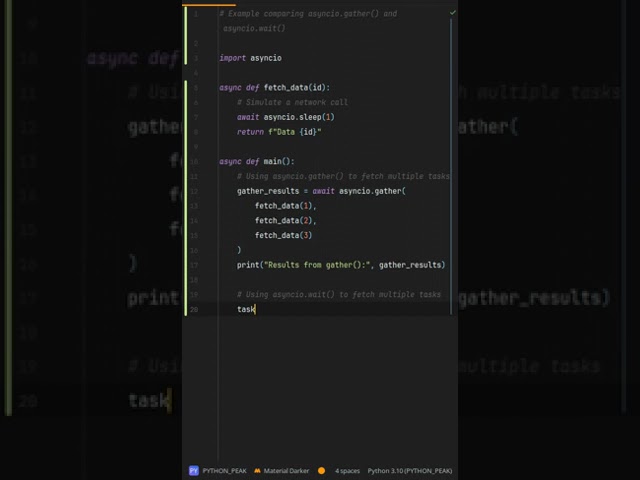Place cursor after the word task
The height and width of the screenshot is (480, 640).
[x=256, y=309]
